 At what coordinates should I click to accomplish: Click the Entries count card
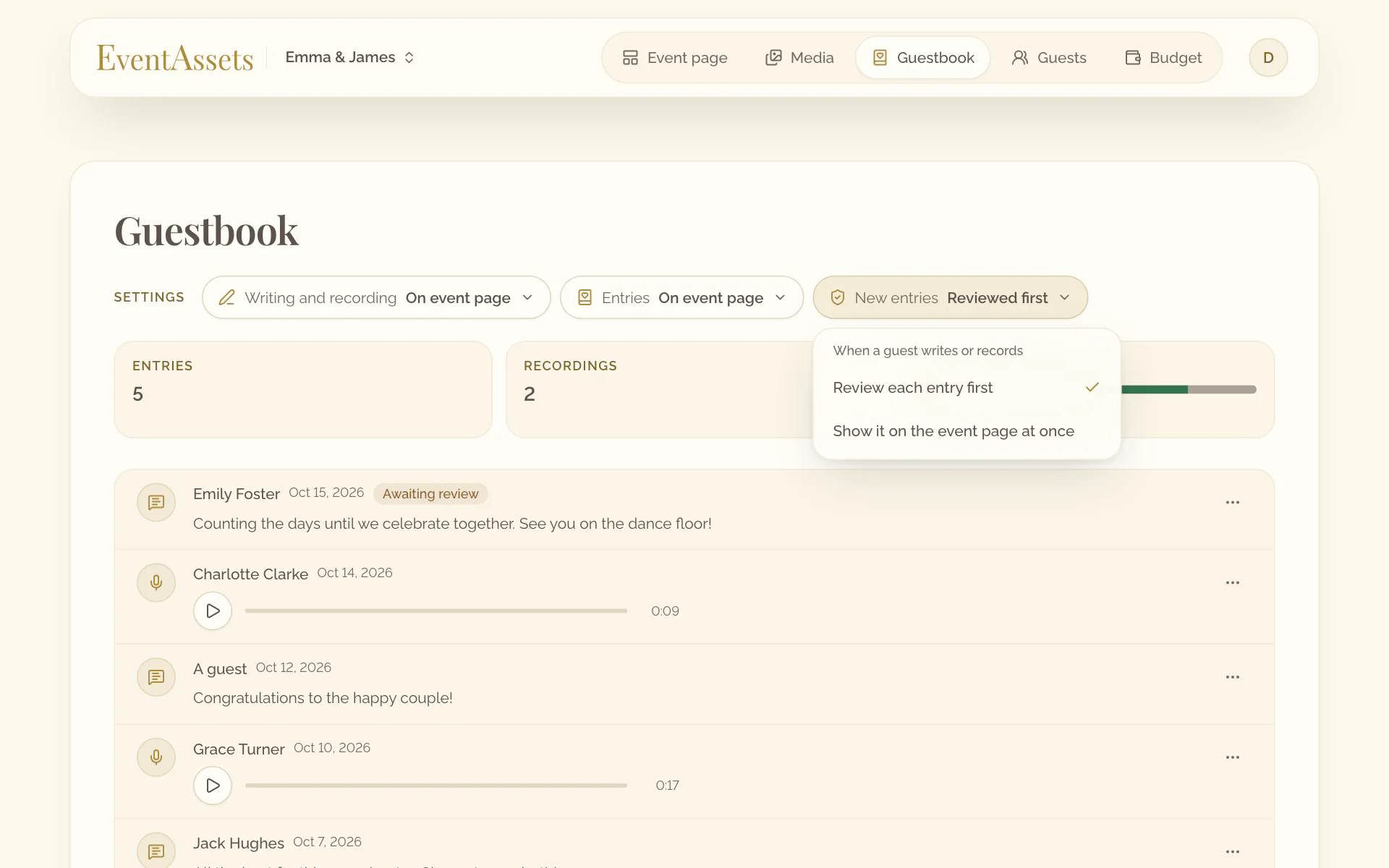click(303, 389)
